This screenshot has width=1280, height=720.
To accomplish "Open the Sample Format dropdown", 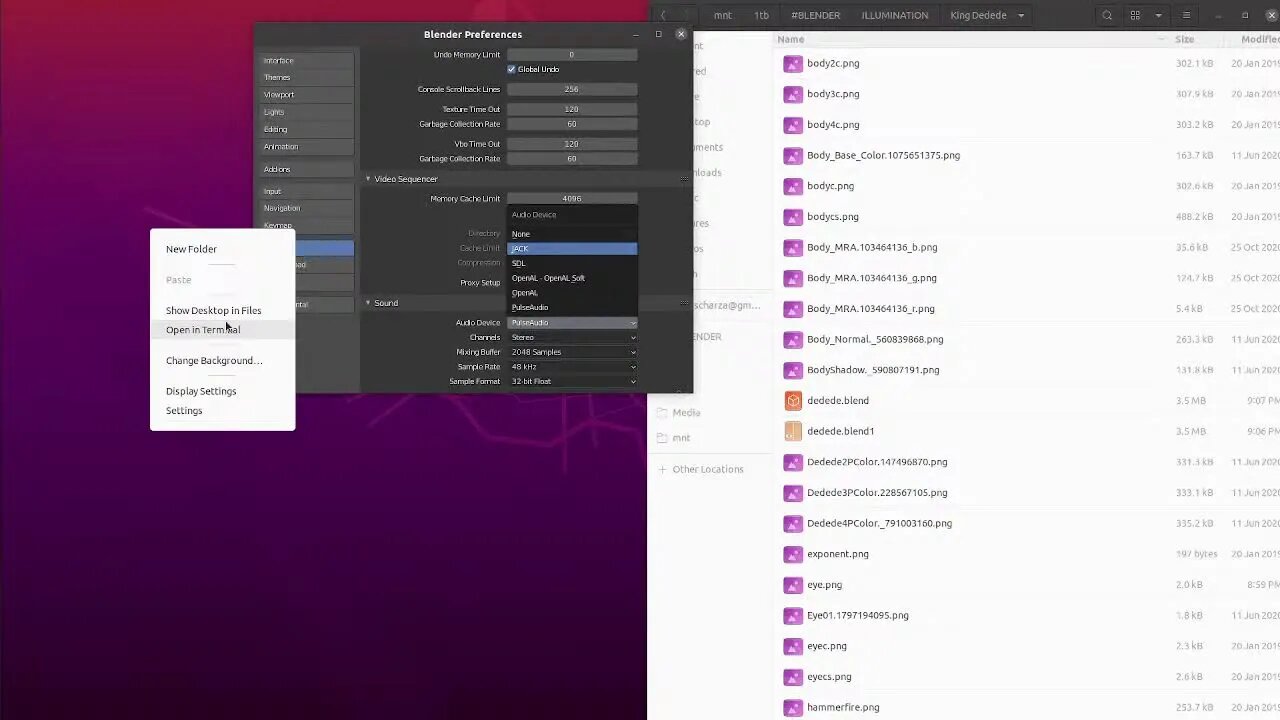I will pyautogui.click(x=572, y=381).
